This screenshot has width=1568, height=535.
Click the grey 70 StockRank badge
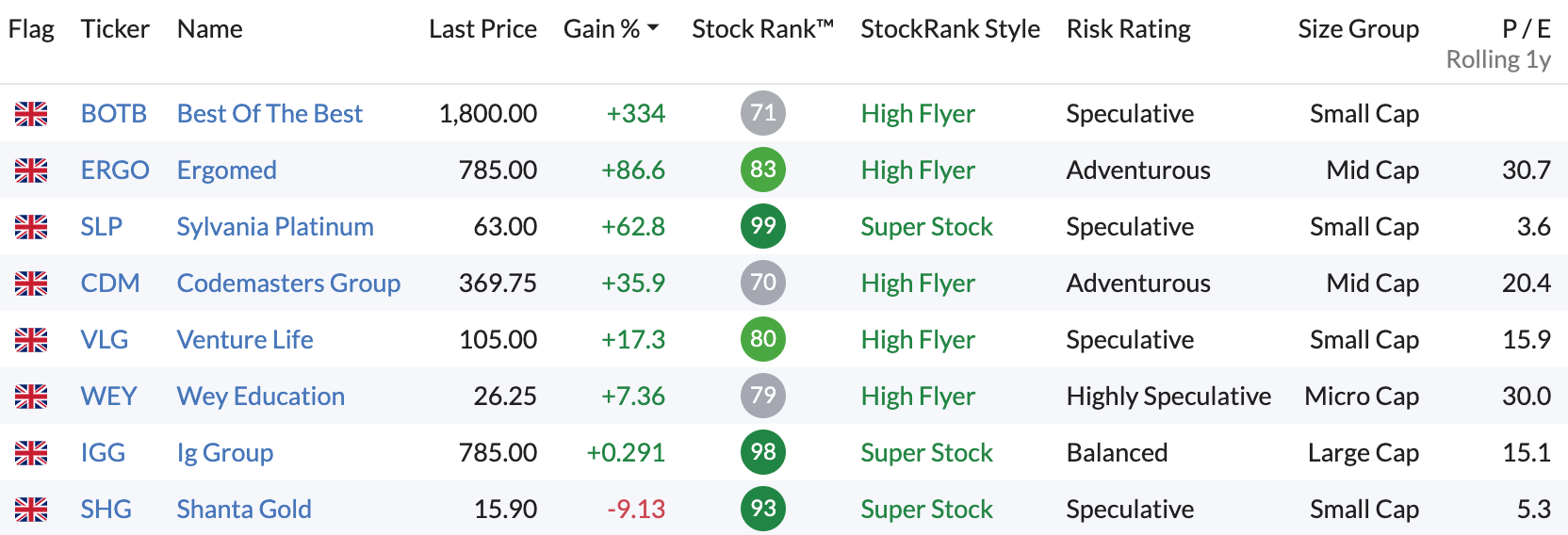tap(763, 283)
